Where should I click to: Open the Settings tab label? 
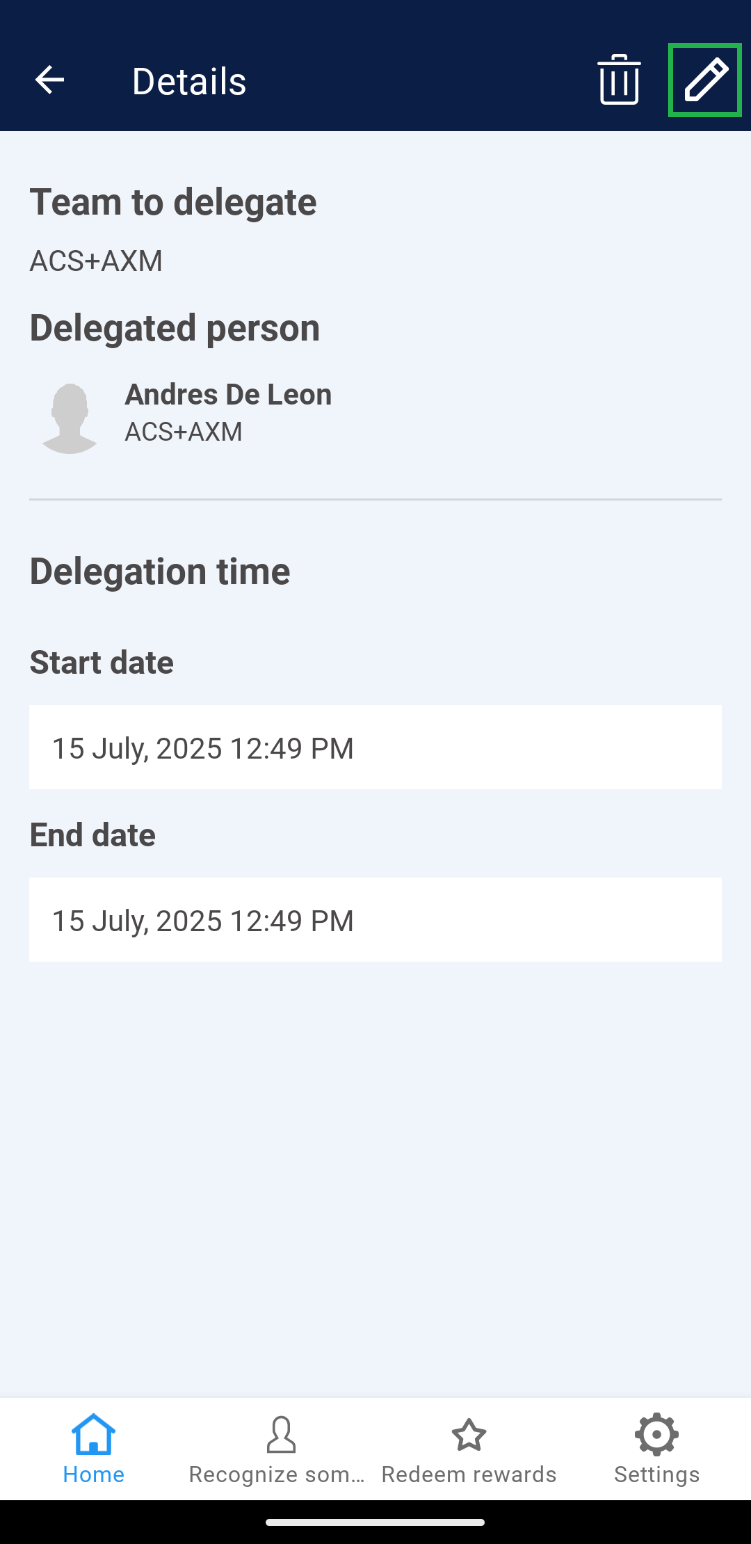tap(657, 1474)
